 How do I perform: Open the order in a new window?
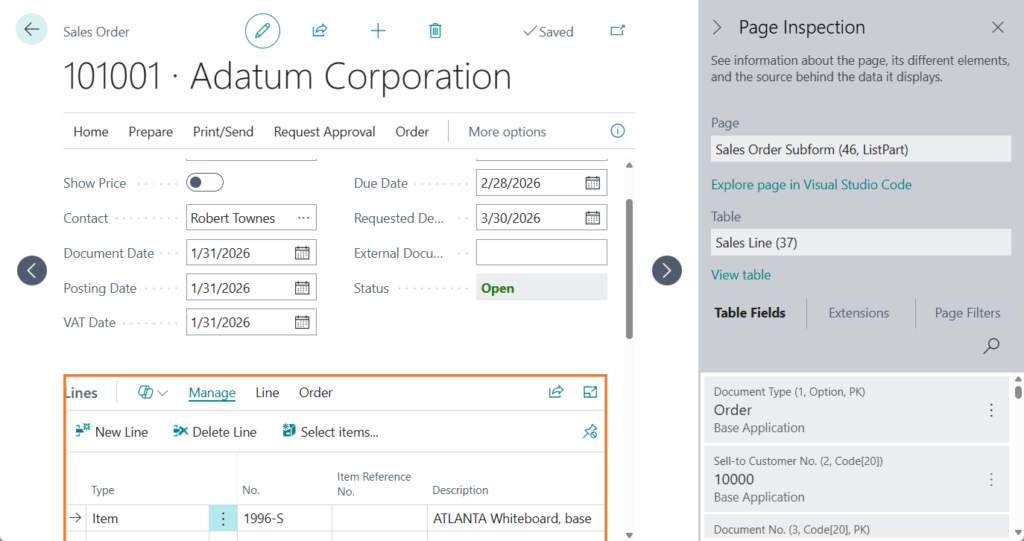pyautogui.click(x=617, y=31)
